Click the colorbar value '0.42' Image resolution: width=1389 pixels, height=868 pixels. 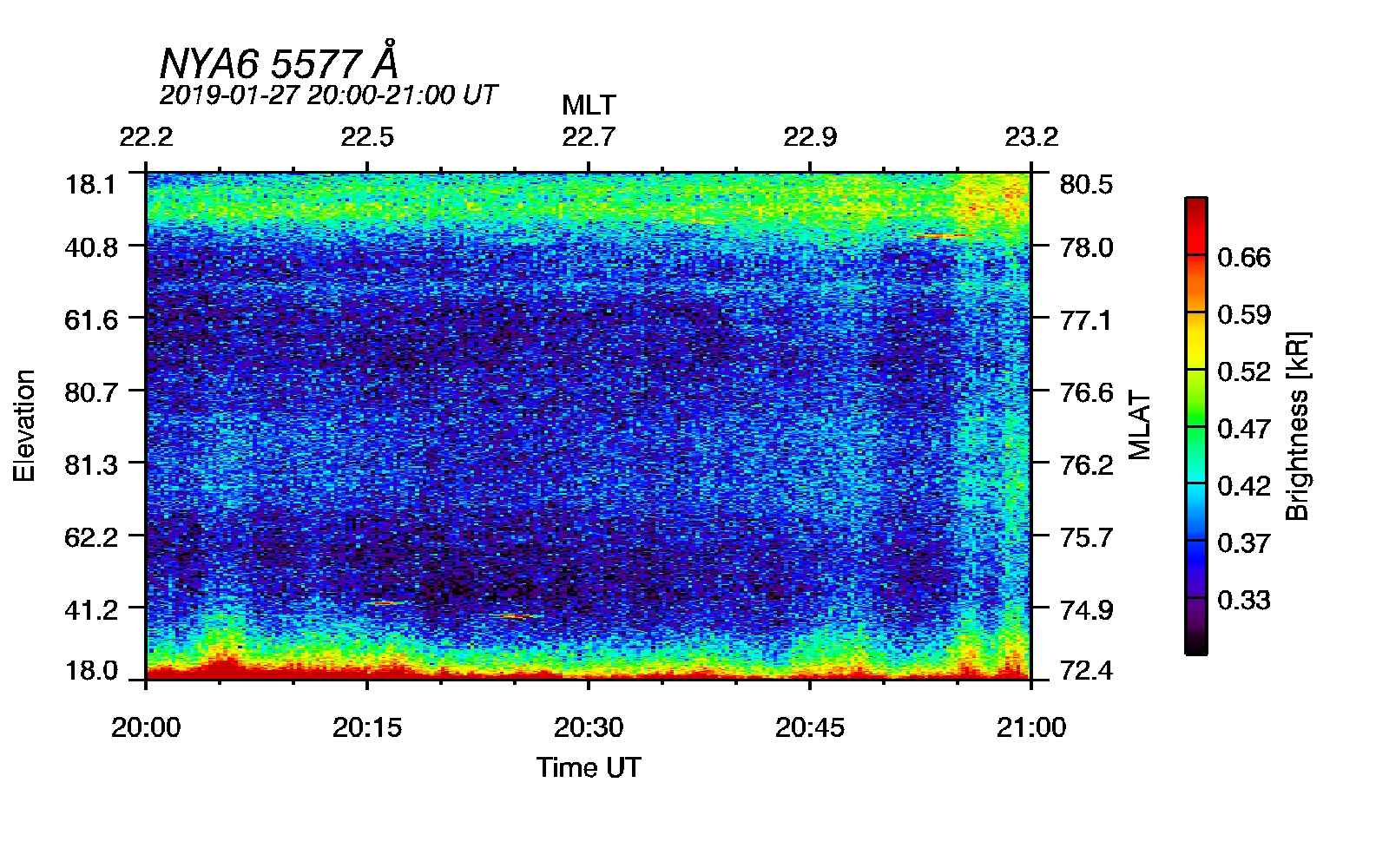(x=1244, y=485)
